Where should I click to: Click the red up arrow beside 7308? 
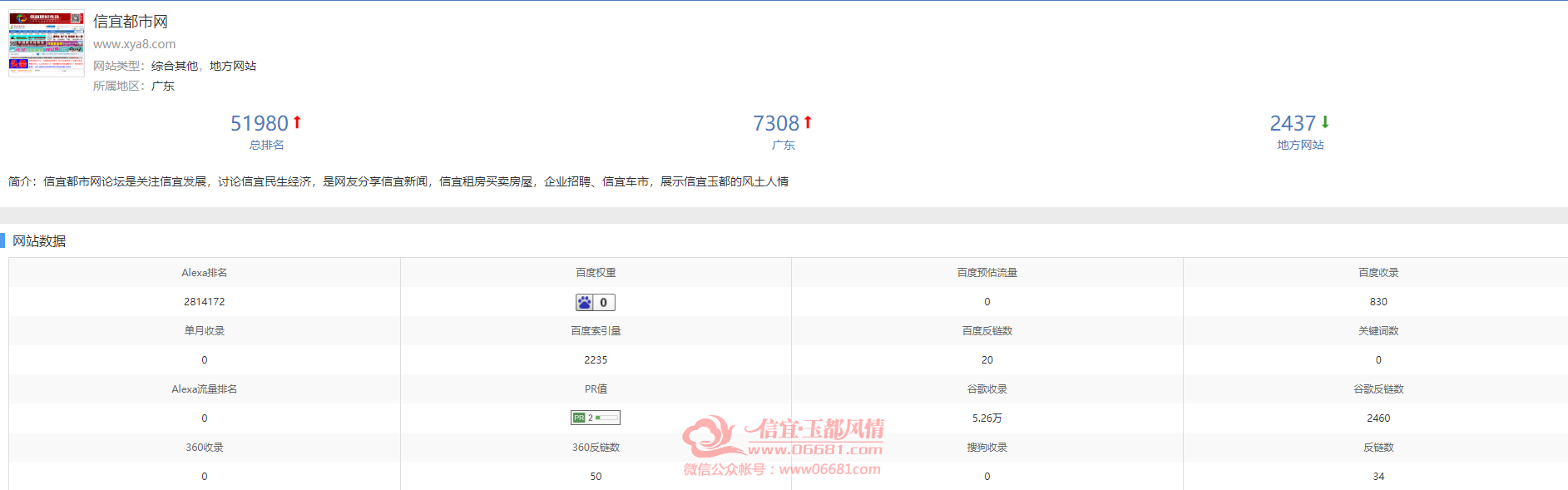(808, 122)
